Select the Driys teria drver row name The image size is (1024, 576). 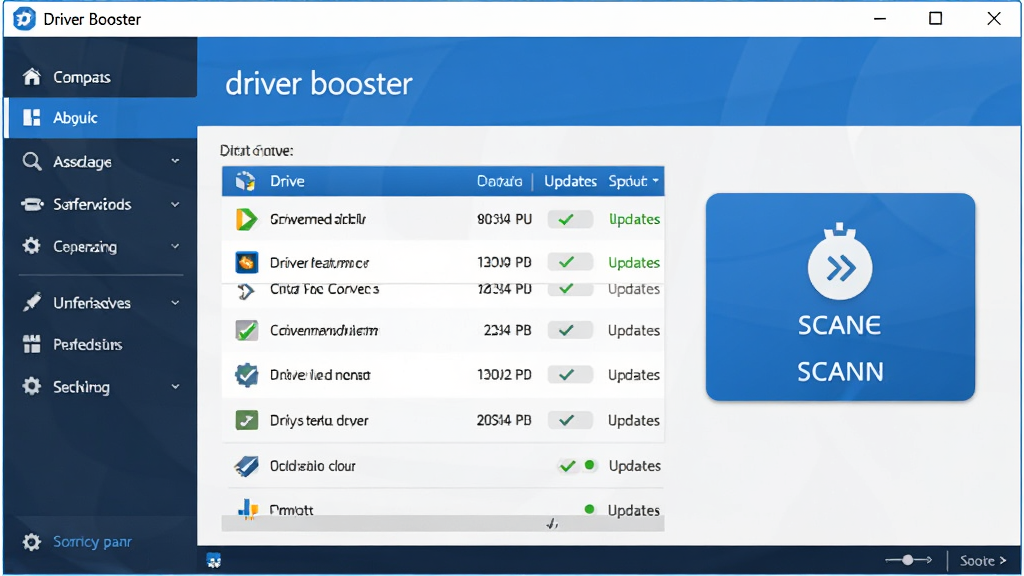(319, 420)
